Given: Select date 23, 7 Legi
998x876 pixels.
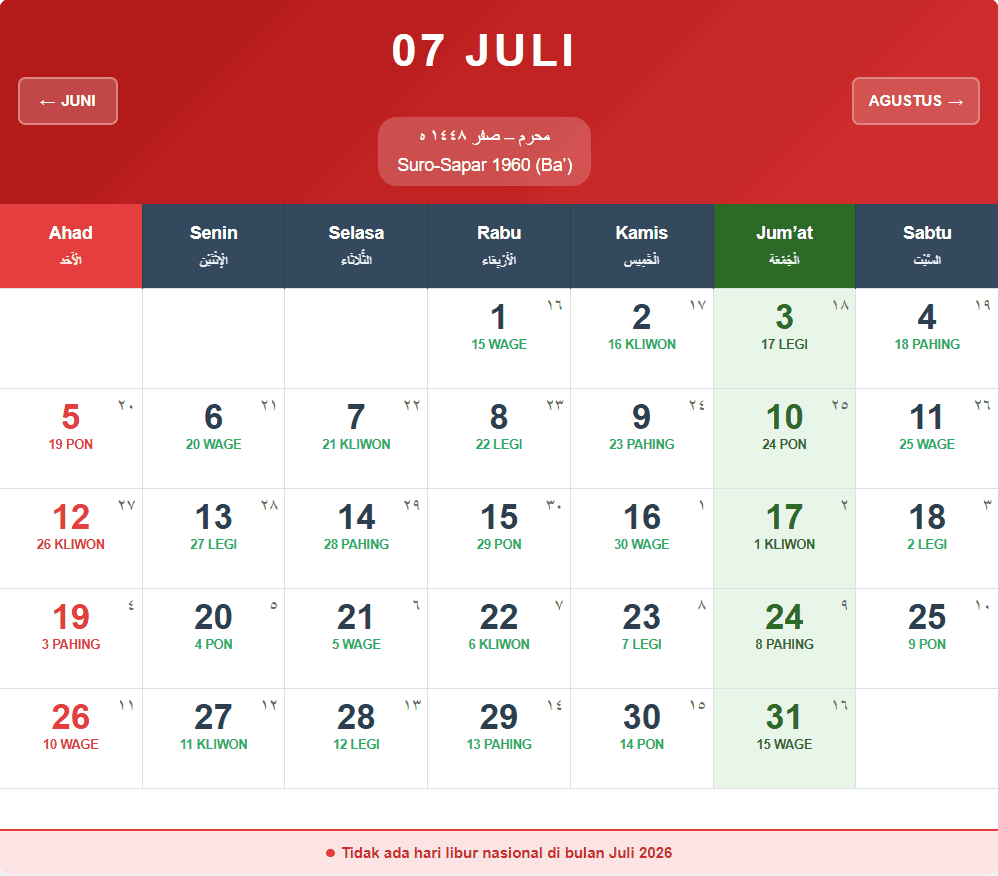Looking at the screenshot, I should 642,639.
